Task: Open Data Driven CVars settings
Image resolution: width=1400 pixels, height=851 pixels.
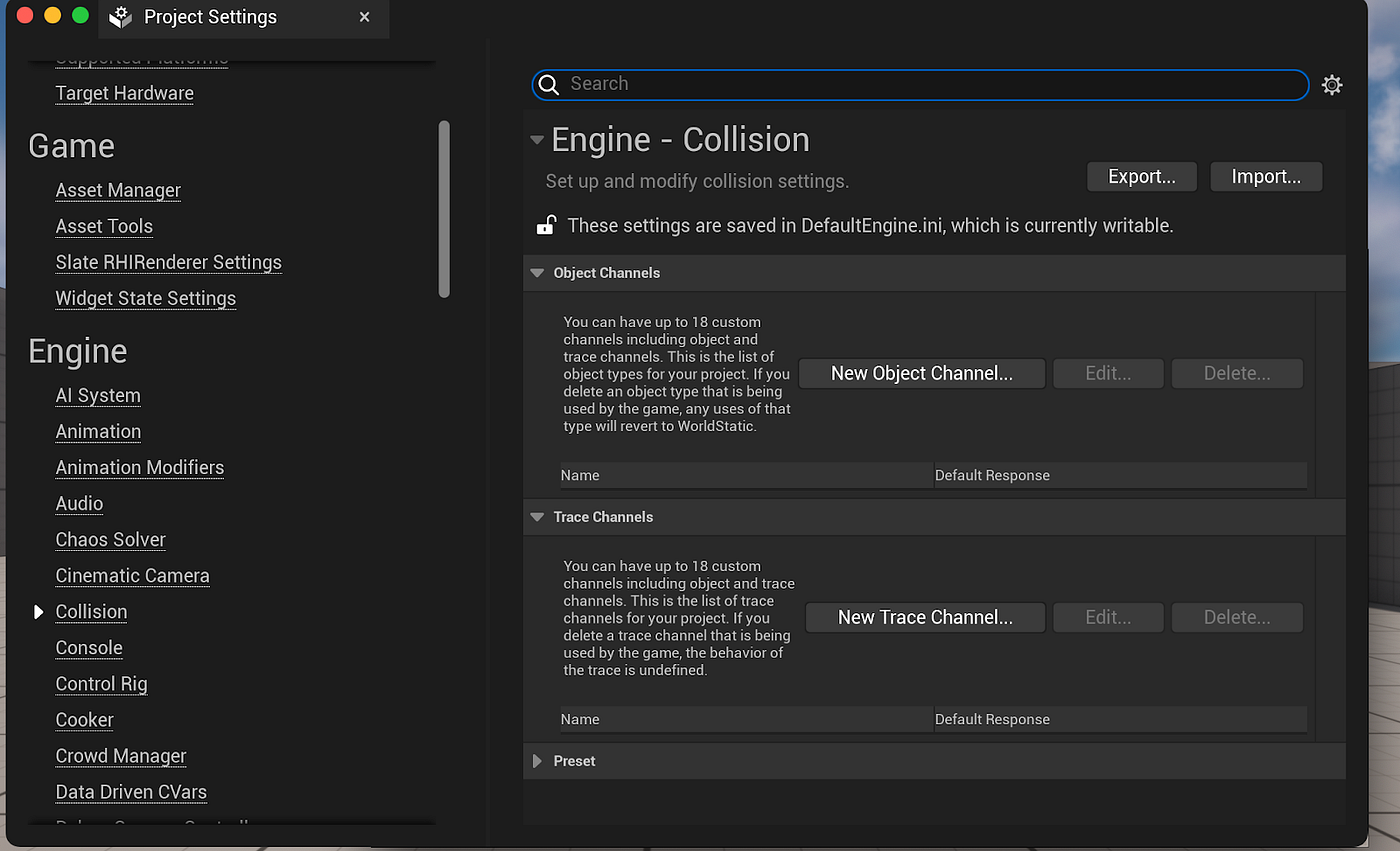Action: pyautogui.click(x=131, y=792)
